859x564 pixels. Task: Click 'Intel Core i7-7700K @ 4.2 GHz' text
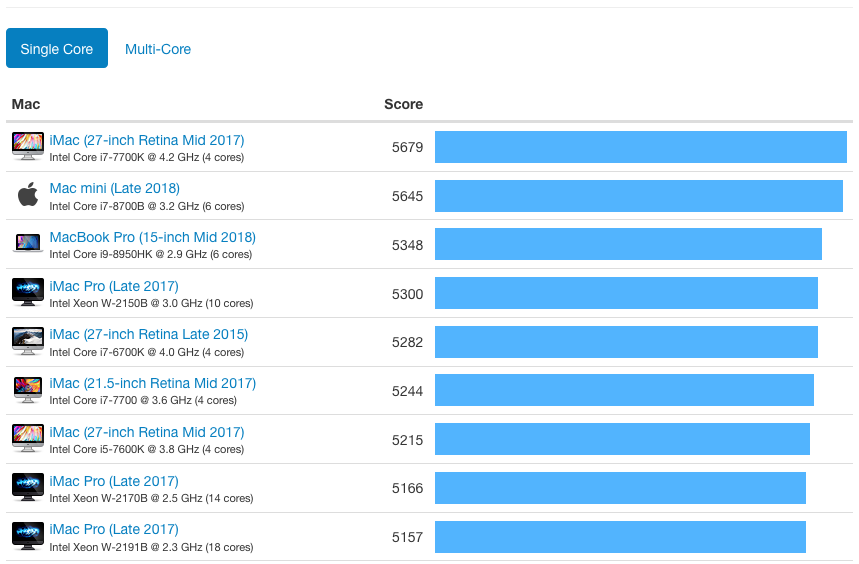tap(124, 157)
